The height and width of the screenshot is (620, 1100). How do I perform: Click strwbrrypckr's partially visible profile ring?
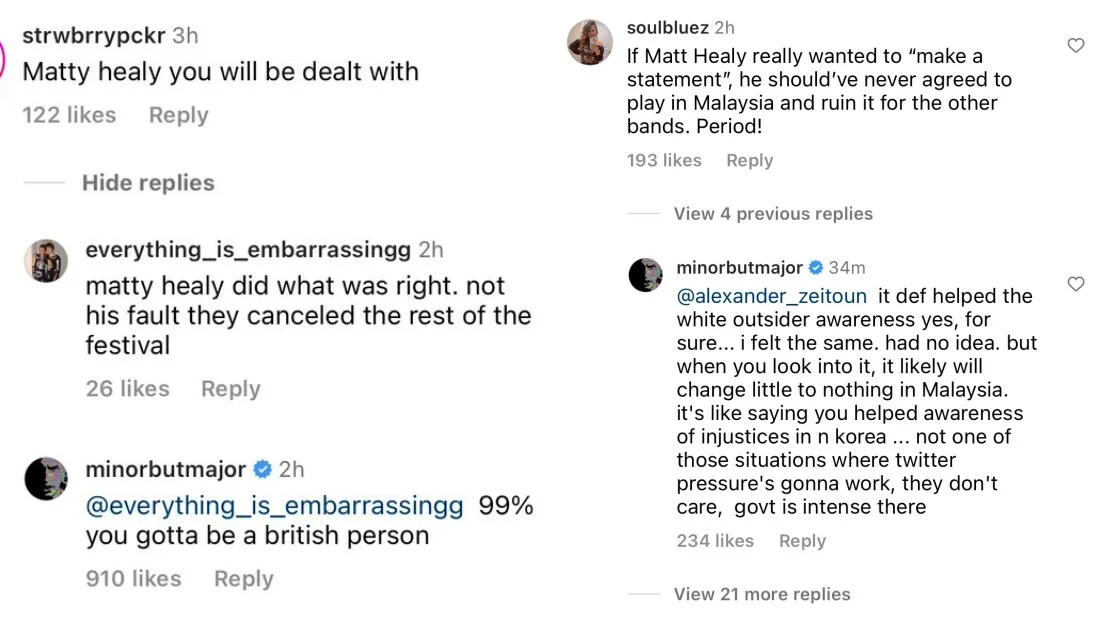[x=3, y=55]
